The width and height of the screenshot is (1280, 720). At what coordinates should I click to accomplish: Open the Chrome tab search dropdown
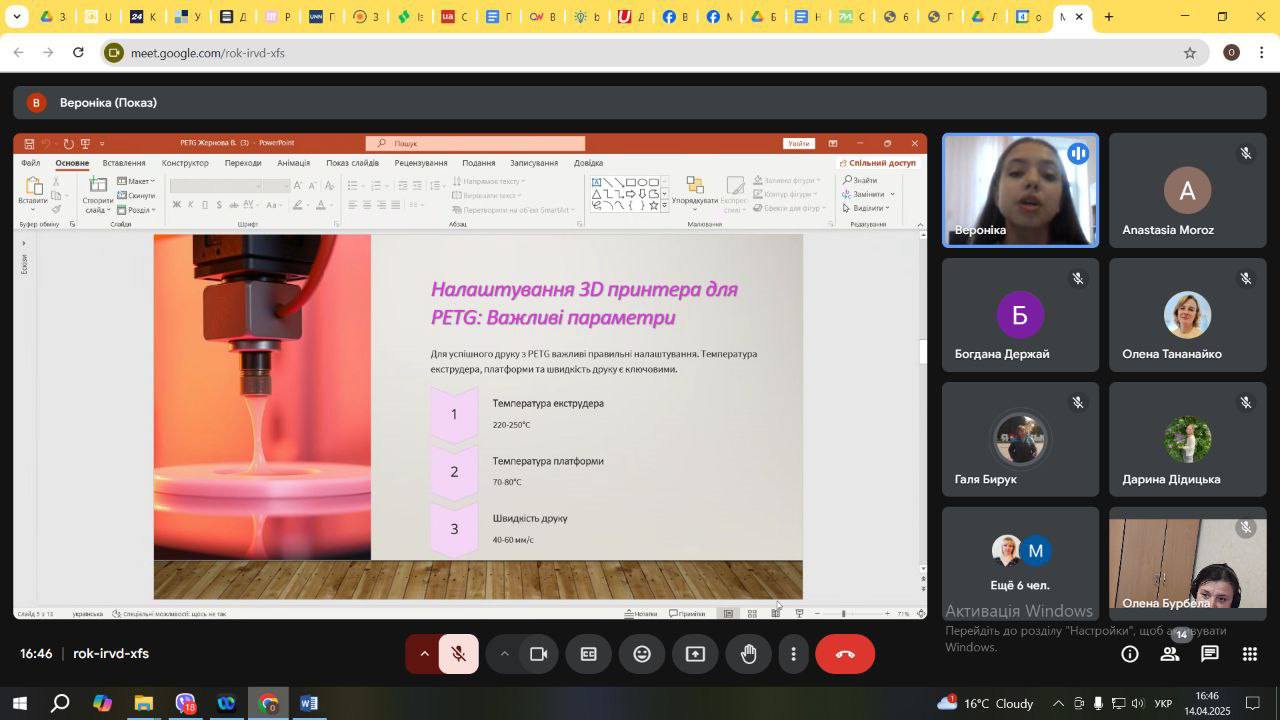(x=17, y=17)
